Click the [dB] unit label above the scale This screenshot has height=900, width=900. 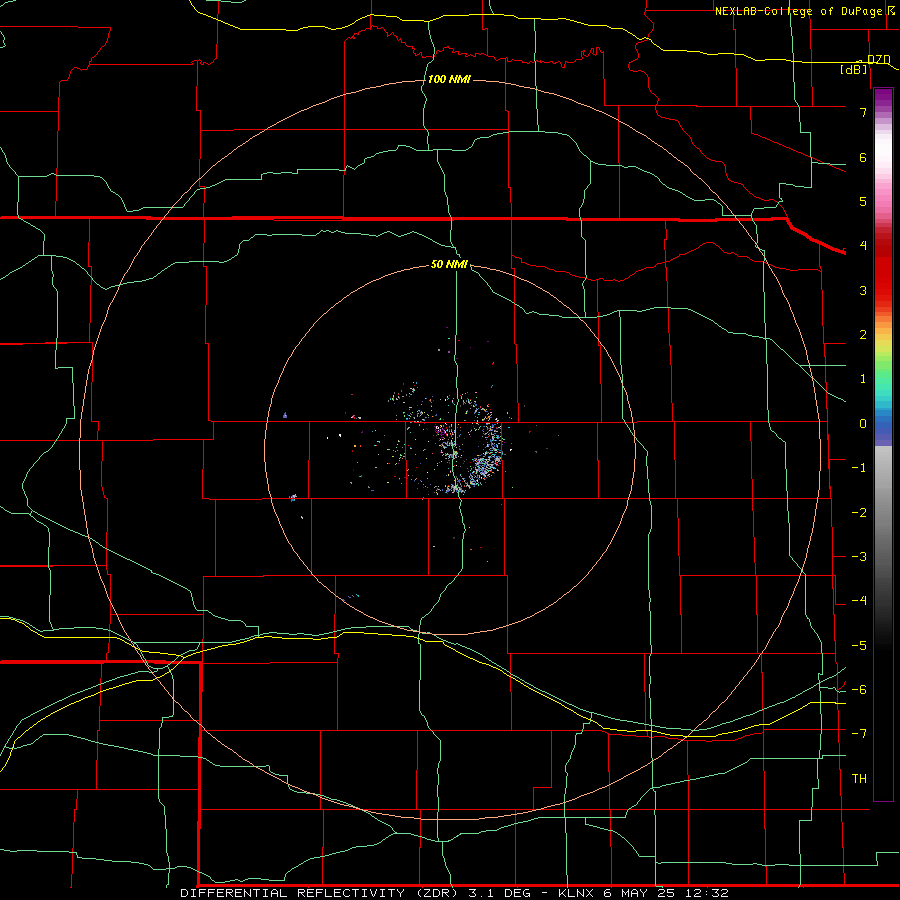tap(854, 70)
